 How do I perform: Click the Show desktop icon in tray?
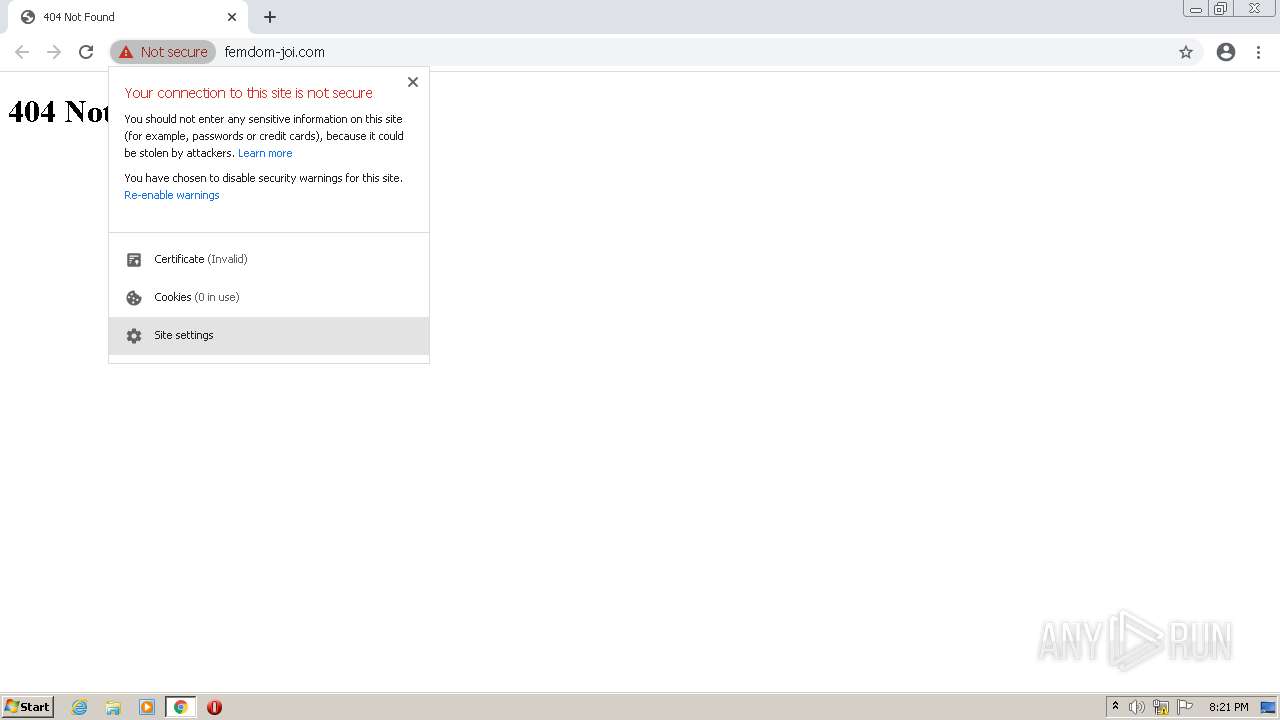pos(1268,707)
